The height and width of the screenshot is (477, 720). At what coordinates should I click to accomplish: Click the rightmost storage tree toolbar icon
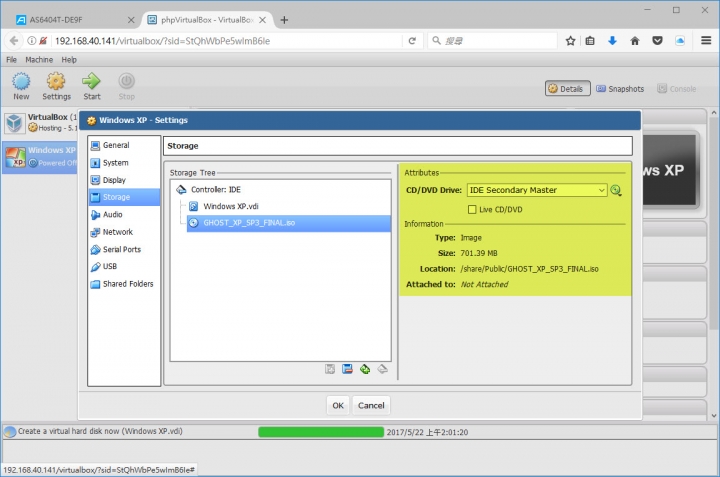tap(382, 369)
